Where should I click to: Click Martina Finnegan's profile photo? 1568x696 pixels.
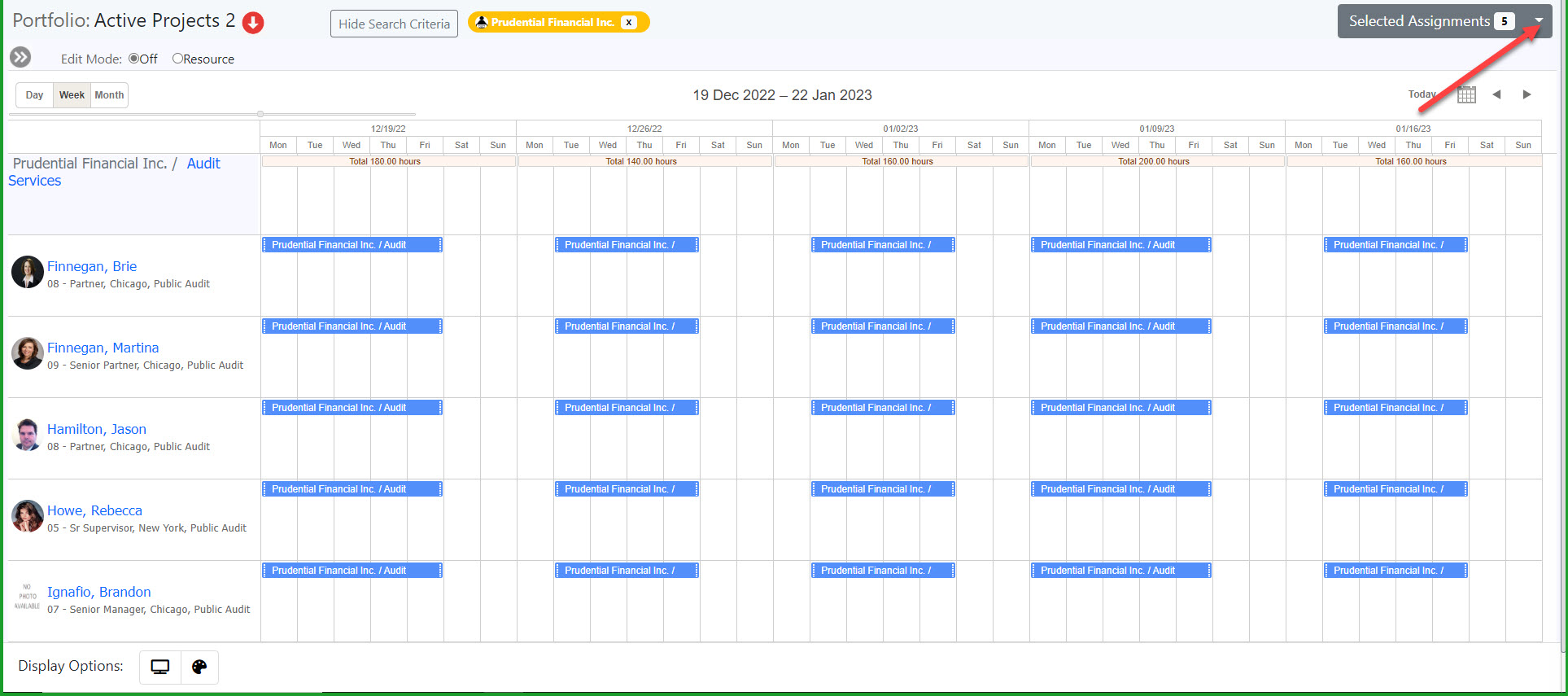[x=27, y=353]
